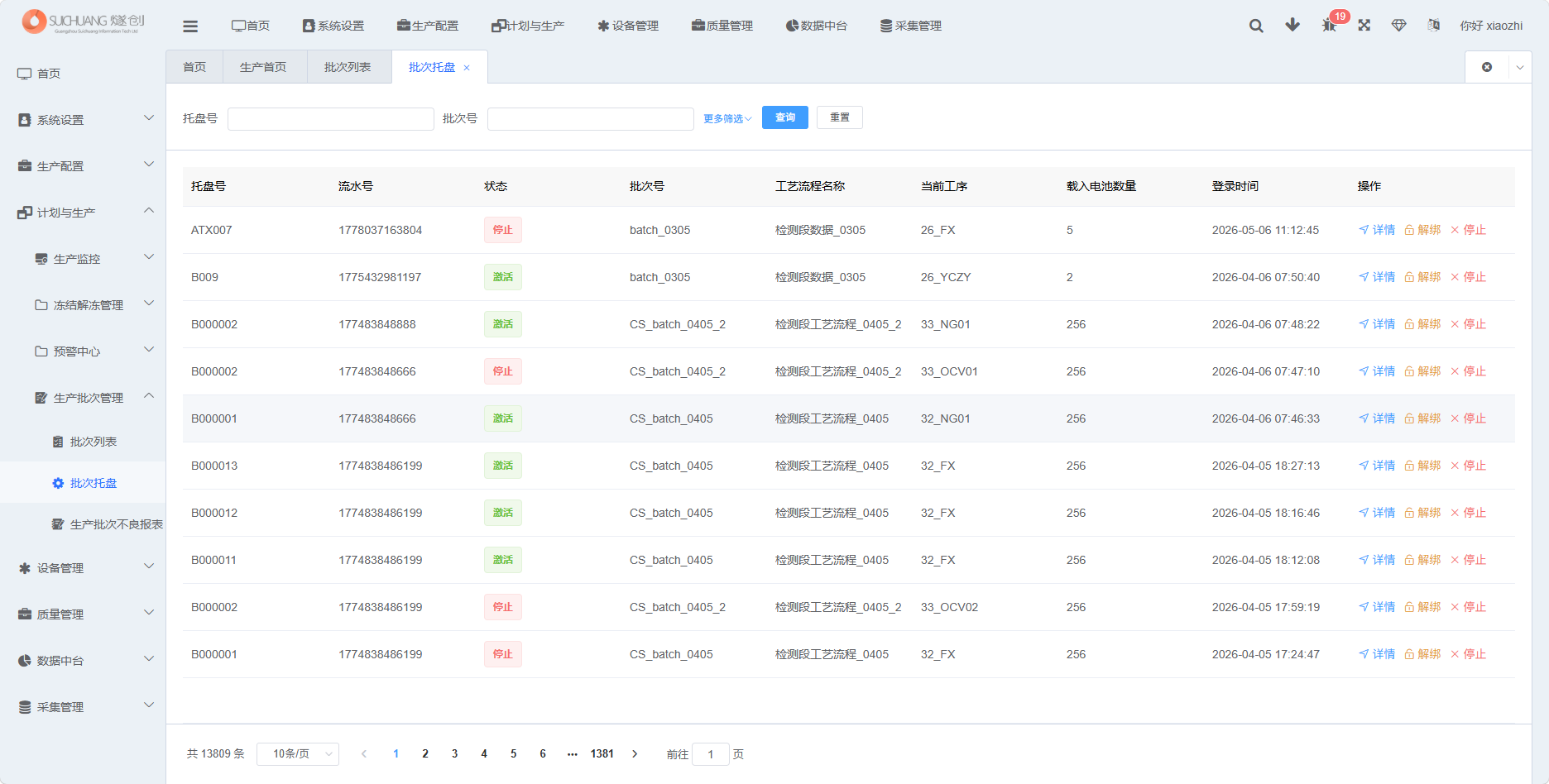Image resolution: width=1549 pixels, height=784 pixels.
Task: Open 计划与生产 top navigation menu
Action: tap(528, 26)
